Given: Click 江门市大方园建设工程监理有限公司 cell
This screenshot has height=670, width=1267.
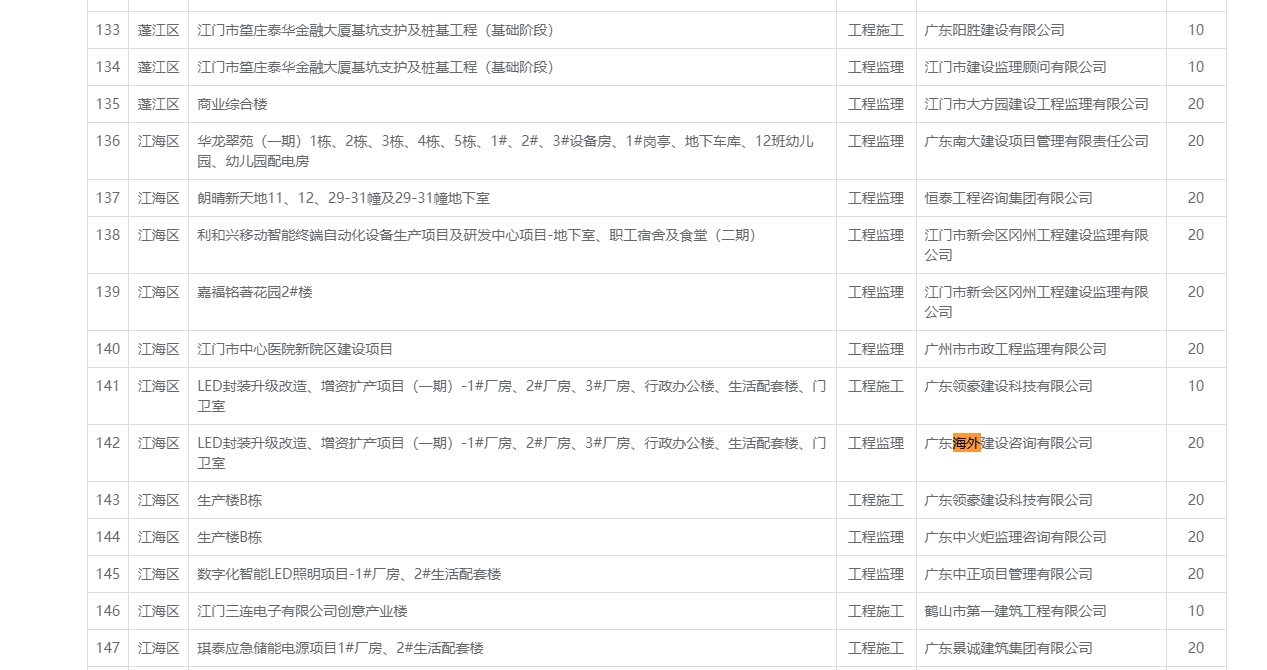Looking at the screenshot, I should click(1037, 104).
